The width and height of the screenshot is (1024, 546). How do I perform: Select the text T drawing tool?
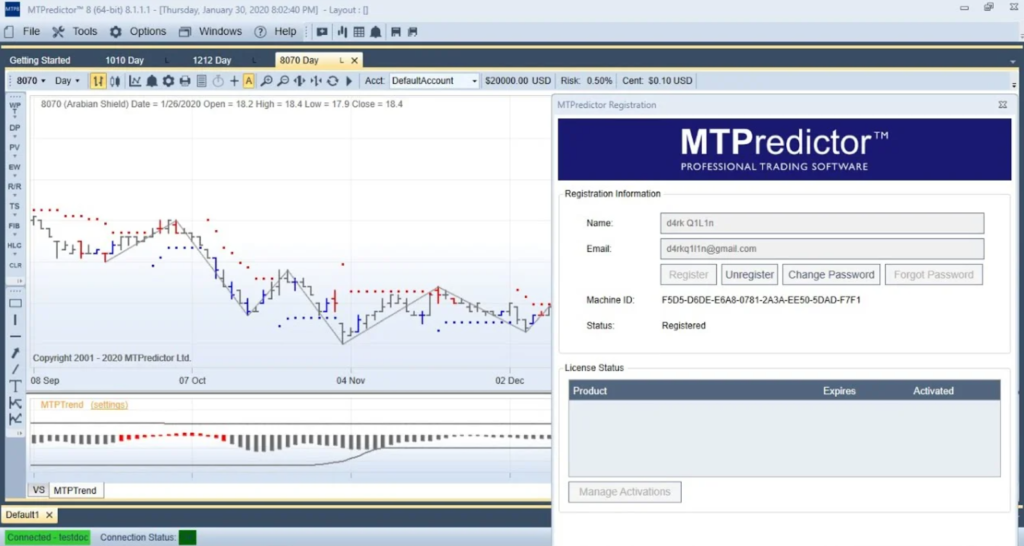(15, 386)
